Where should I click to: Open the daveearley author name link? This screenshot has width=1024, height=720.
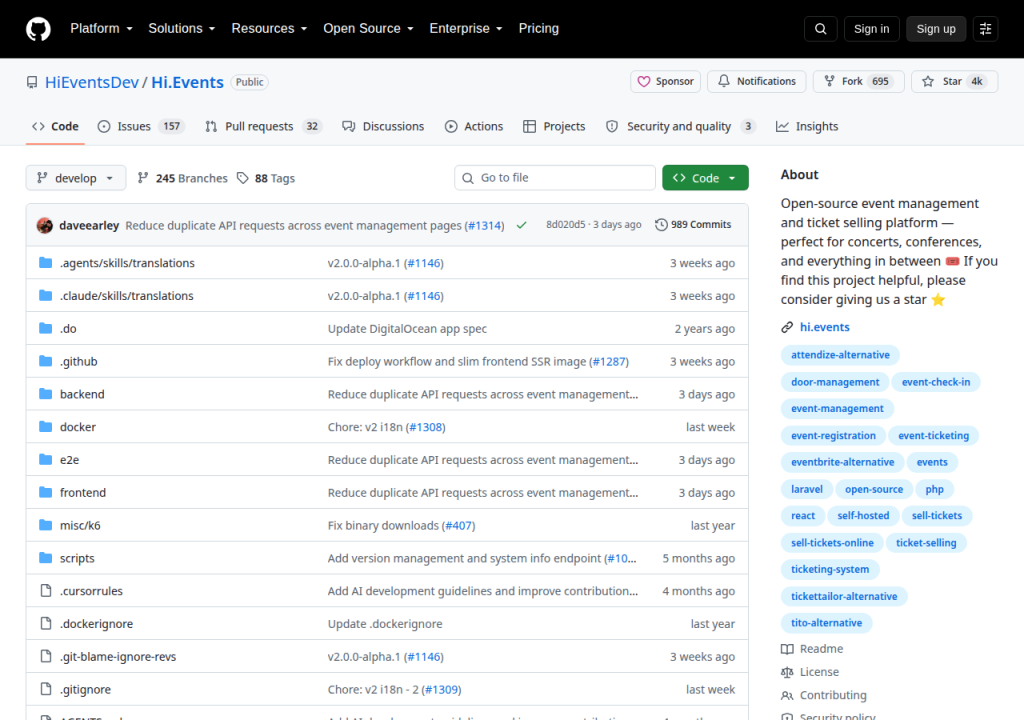pyautogui.click(x=89, y=225)
